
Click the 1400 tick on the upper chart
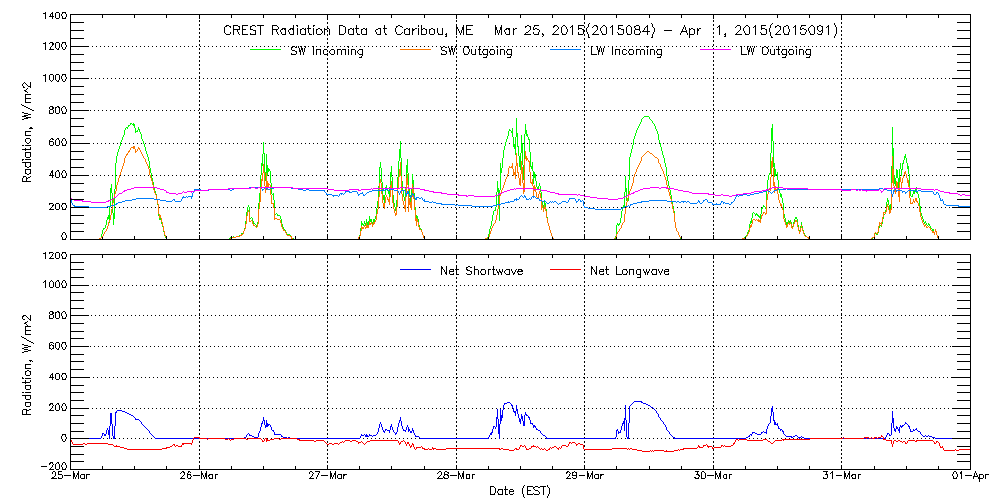tap(53, 18)
